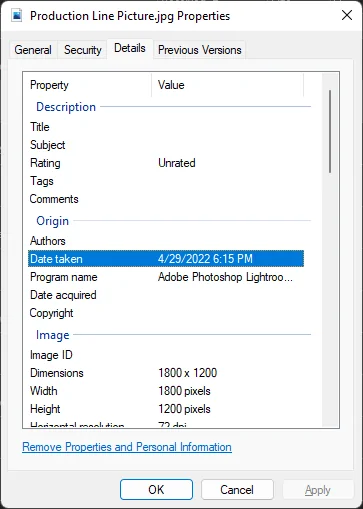Screen dimensions: 363x509
Task: Select the Details tab
Action: click(x=130, y=48)
